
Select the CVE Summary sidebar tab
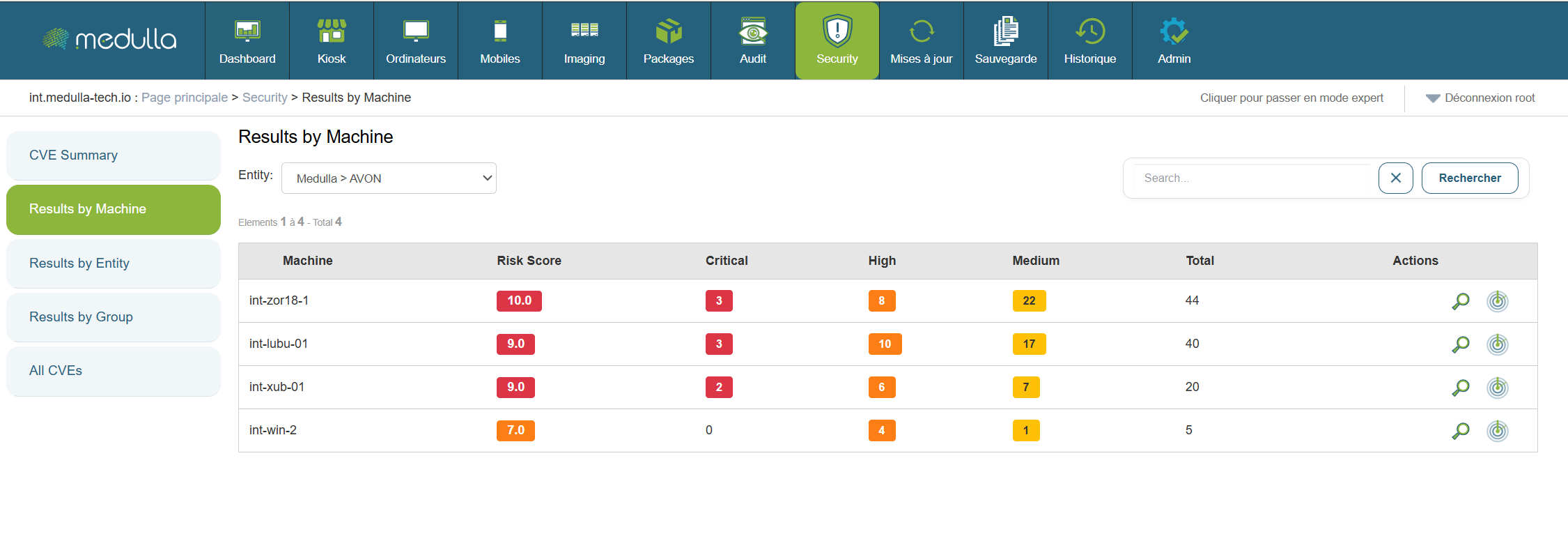[114, 155]
